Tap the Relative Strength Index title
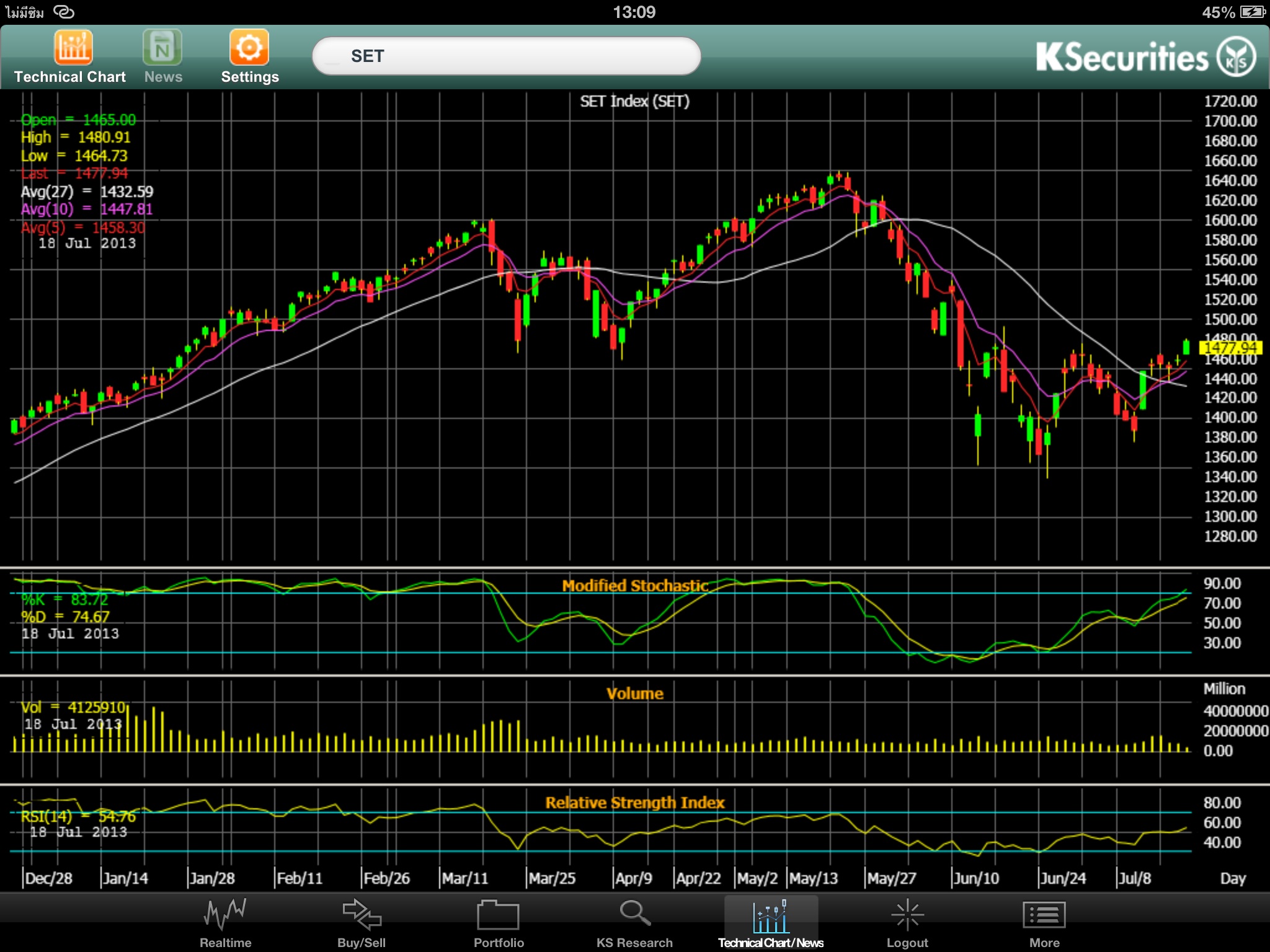1270x952 pixels. coord(634,803)
